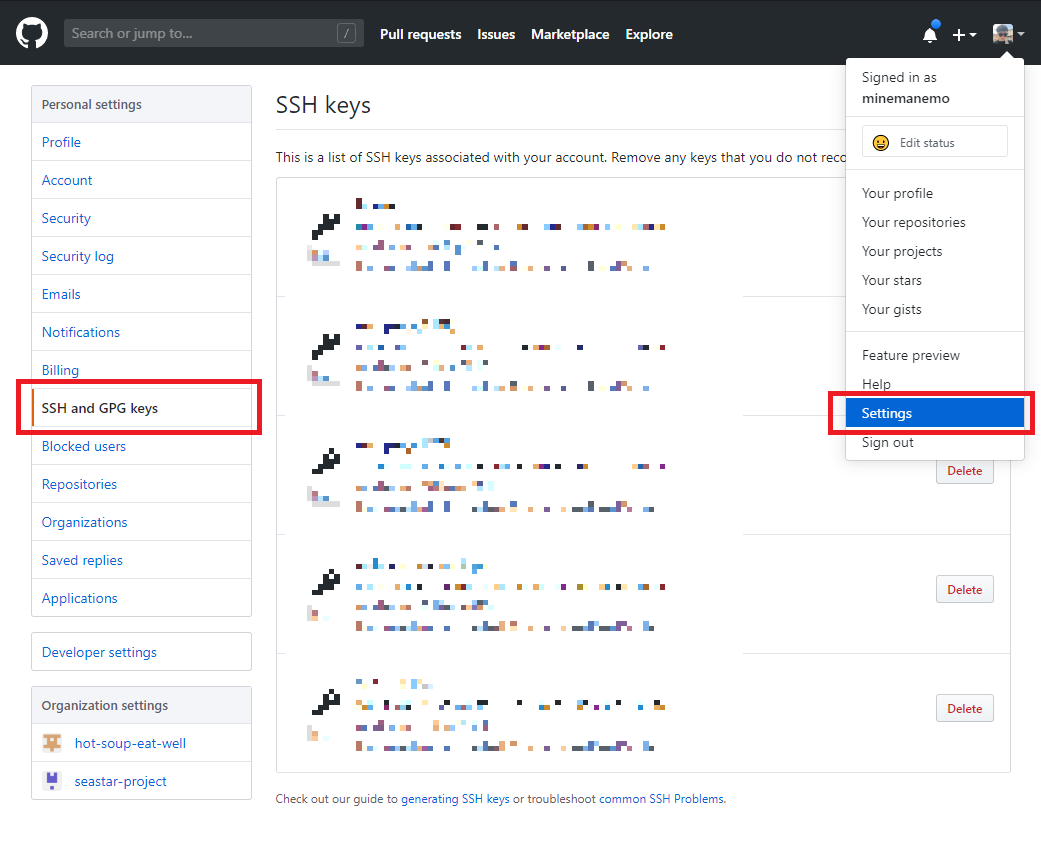Open Blocked users settings
The image size is (1041, 845).
(141, 446)
